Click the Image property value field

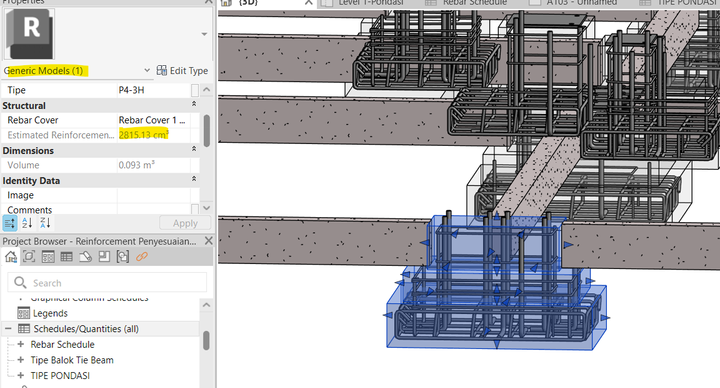(154, 195)
